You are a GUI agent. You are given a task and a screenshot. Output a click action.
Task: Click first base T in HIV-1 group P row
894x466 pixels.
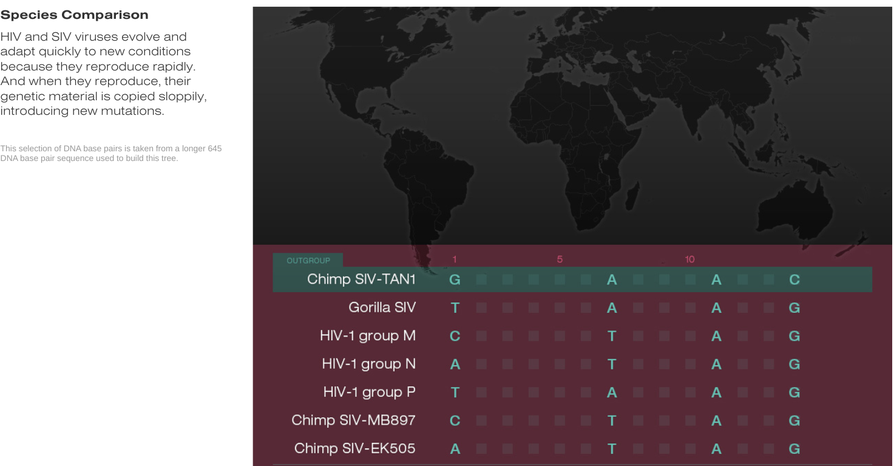point(455,392)
